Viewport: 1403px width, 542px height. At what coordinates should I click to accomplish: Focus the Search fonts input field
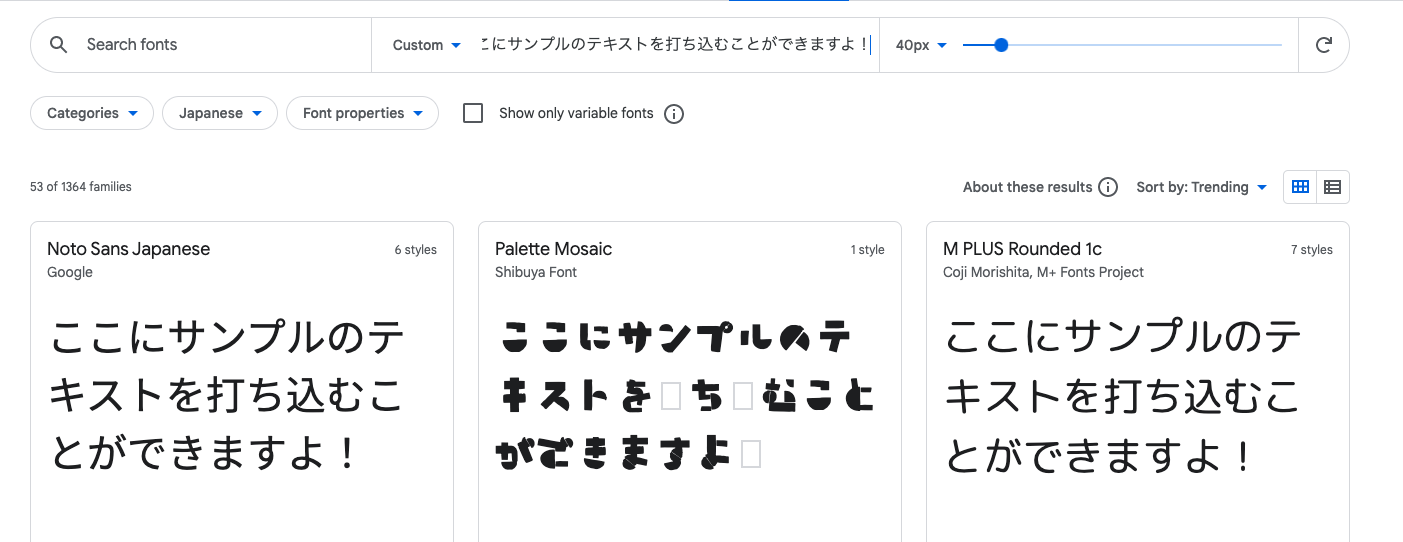tap(220, 45)
